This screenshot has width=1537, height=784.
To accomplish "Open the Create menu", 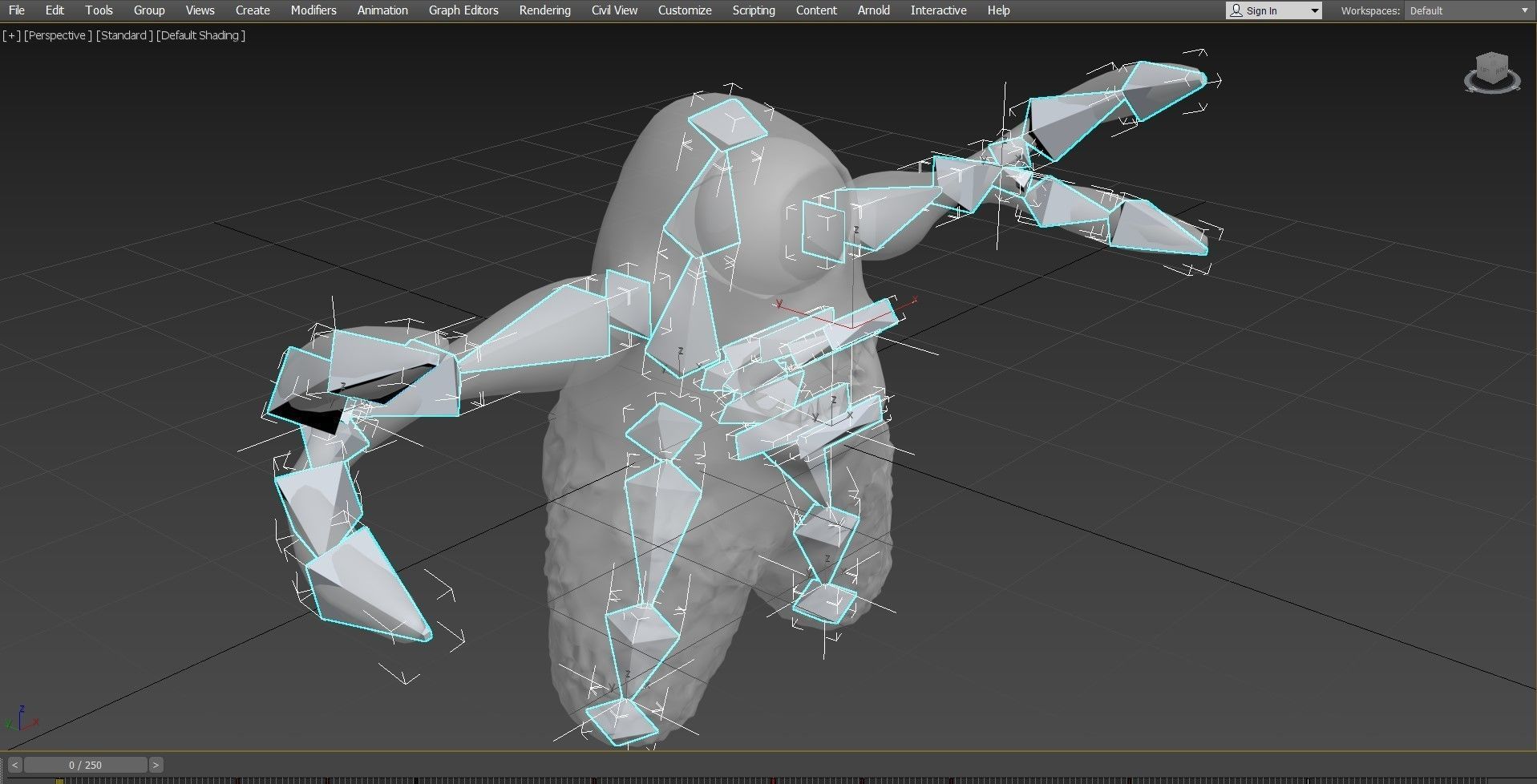I will pos(253,10).
